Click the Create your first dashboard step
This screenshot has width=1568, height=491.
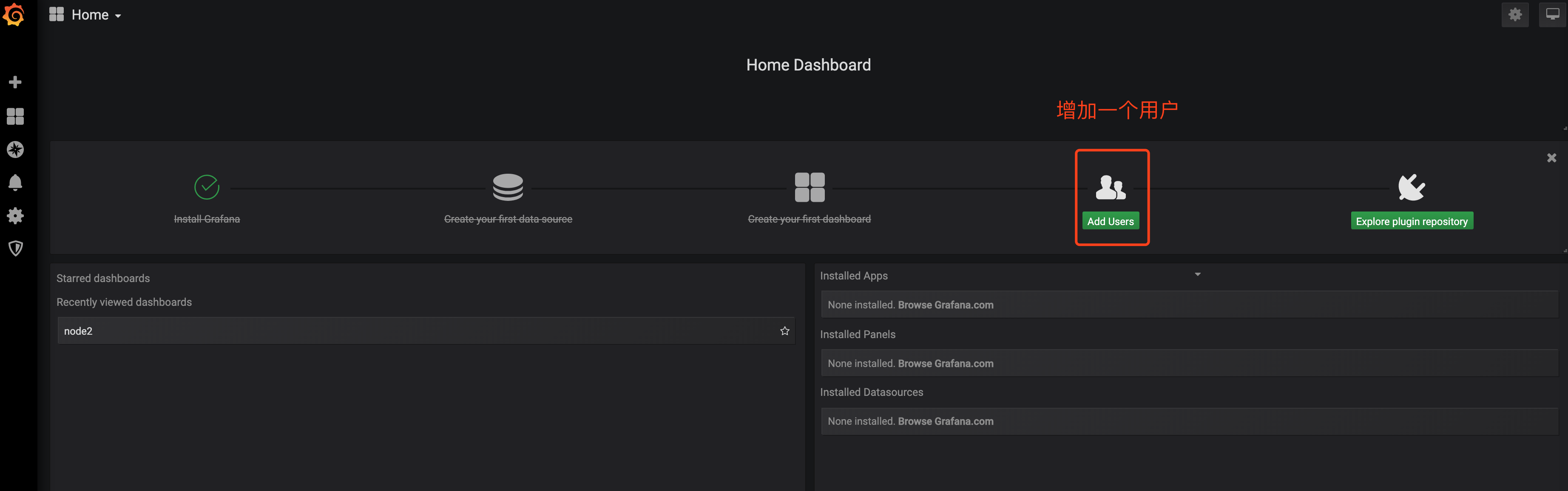(810, 187)
